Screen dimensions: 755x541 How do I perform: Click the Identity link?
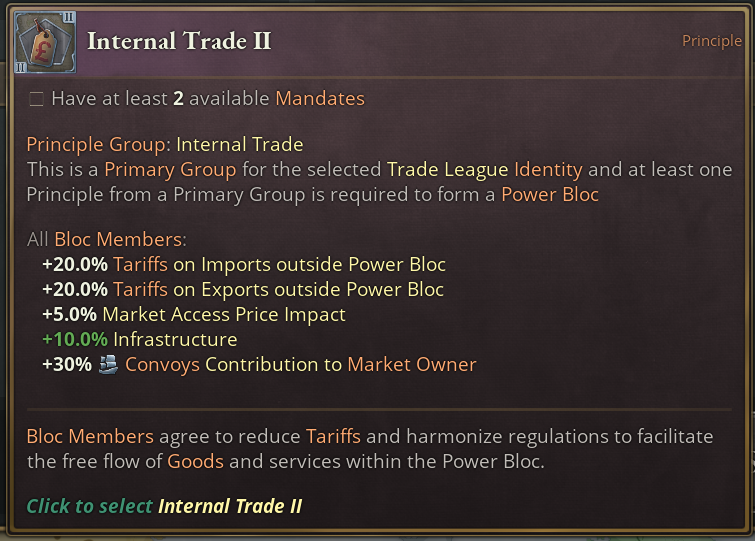[x=547, y=169]
